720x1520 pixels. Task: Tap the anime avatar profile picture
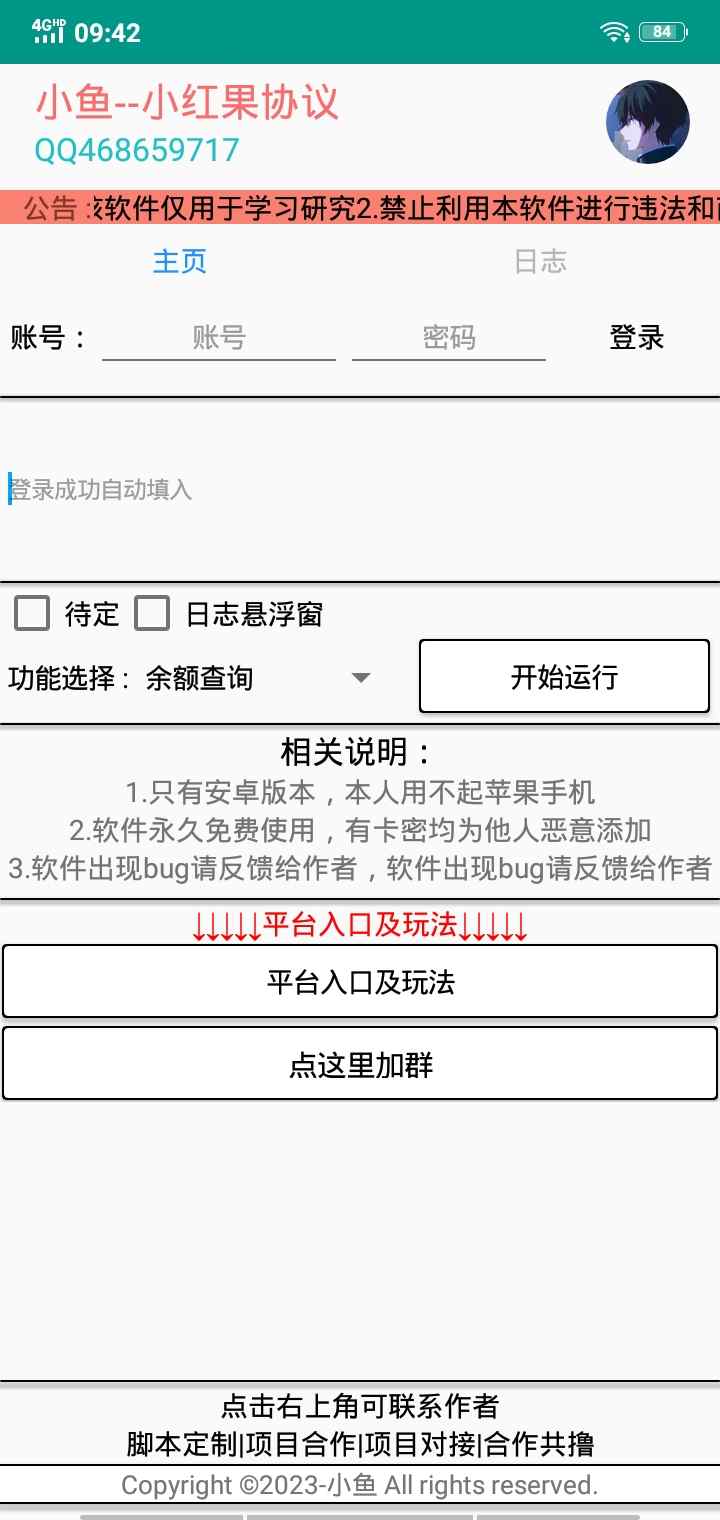pyautogui.click(x=647, y=122)
